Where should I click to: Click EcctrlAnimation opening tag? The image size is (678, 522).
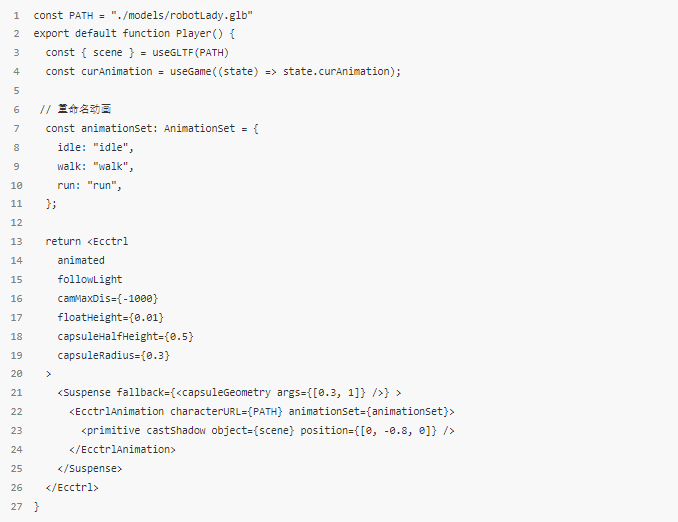262,411
